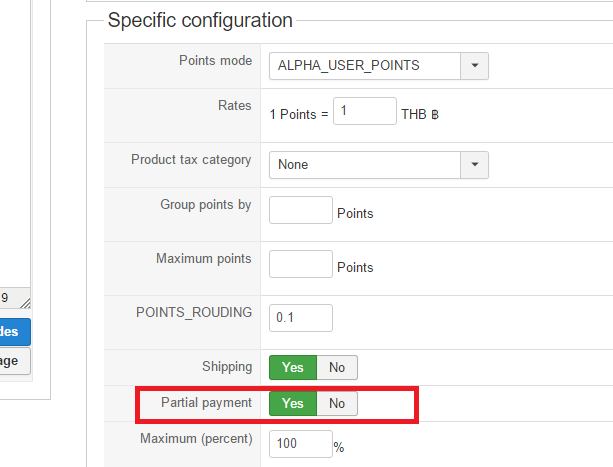The width and height of the screenshot is (613, 467).
Task: Click the blue button at left edge
Action: pyautogui.click(x=15, y=332)
